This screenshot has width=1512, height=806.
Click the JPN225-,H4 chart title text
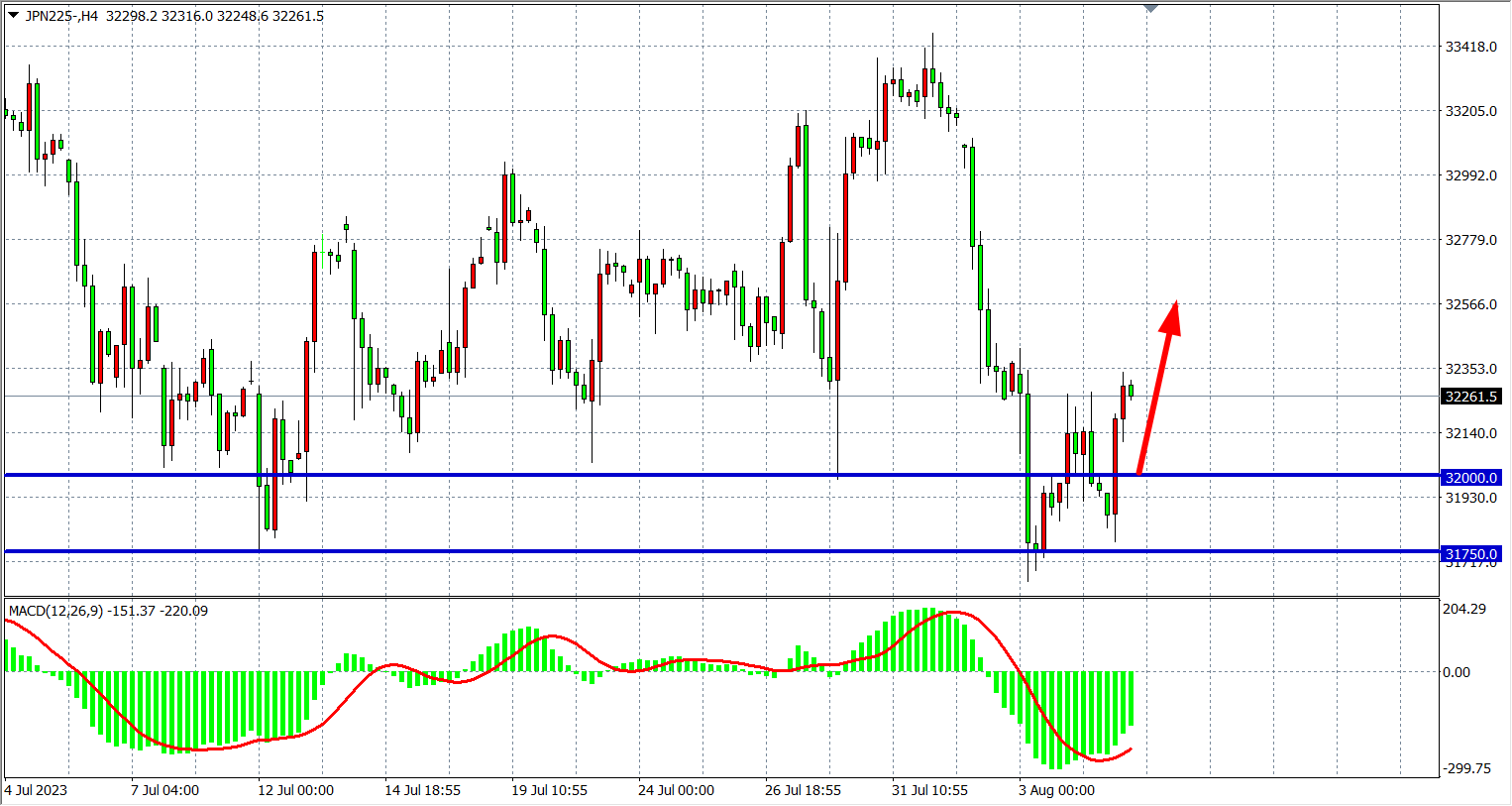coord(61,16)
